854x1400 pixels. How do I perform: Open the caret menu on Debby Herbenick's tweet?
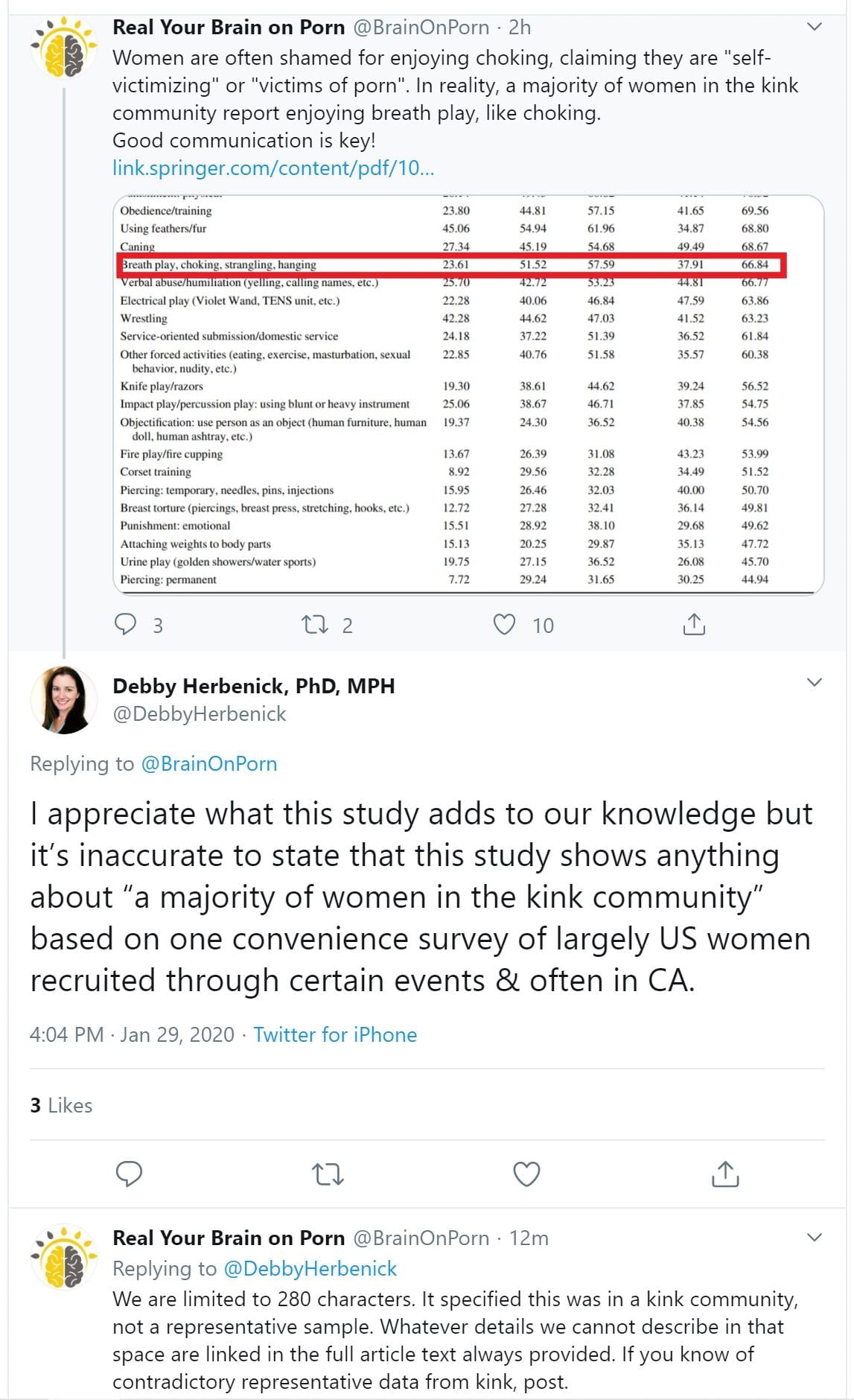pos(815,682)
